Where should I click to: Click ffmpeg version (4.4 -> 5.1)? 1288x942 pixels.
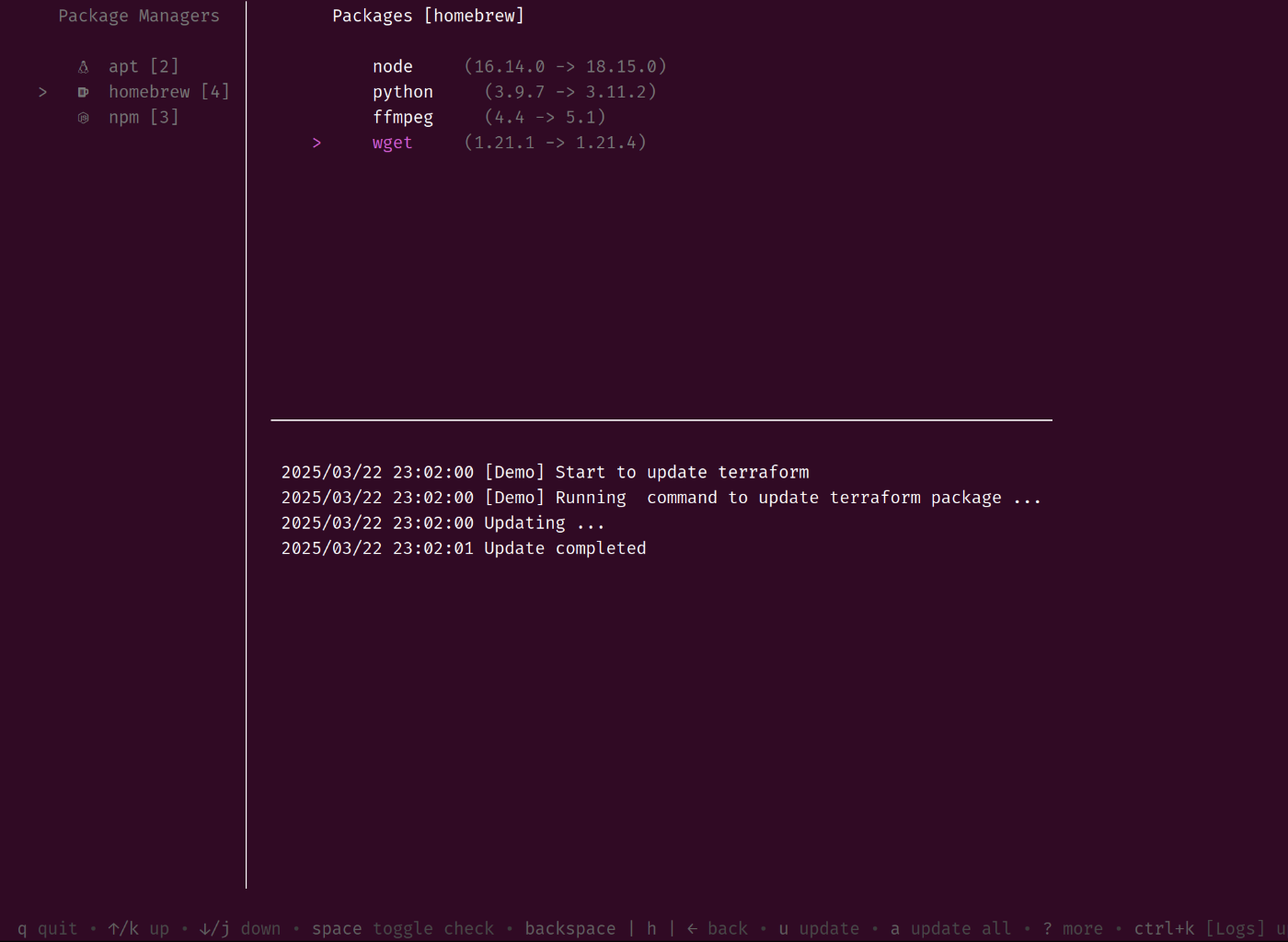point(546,118)
